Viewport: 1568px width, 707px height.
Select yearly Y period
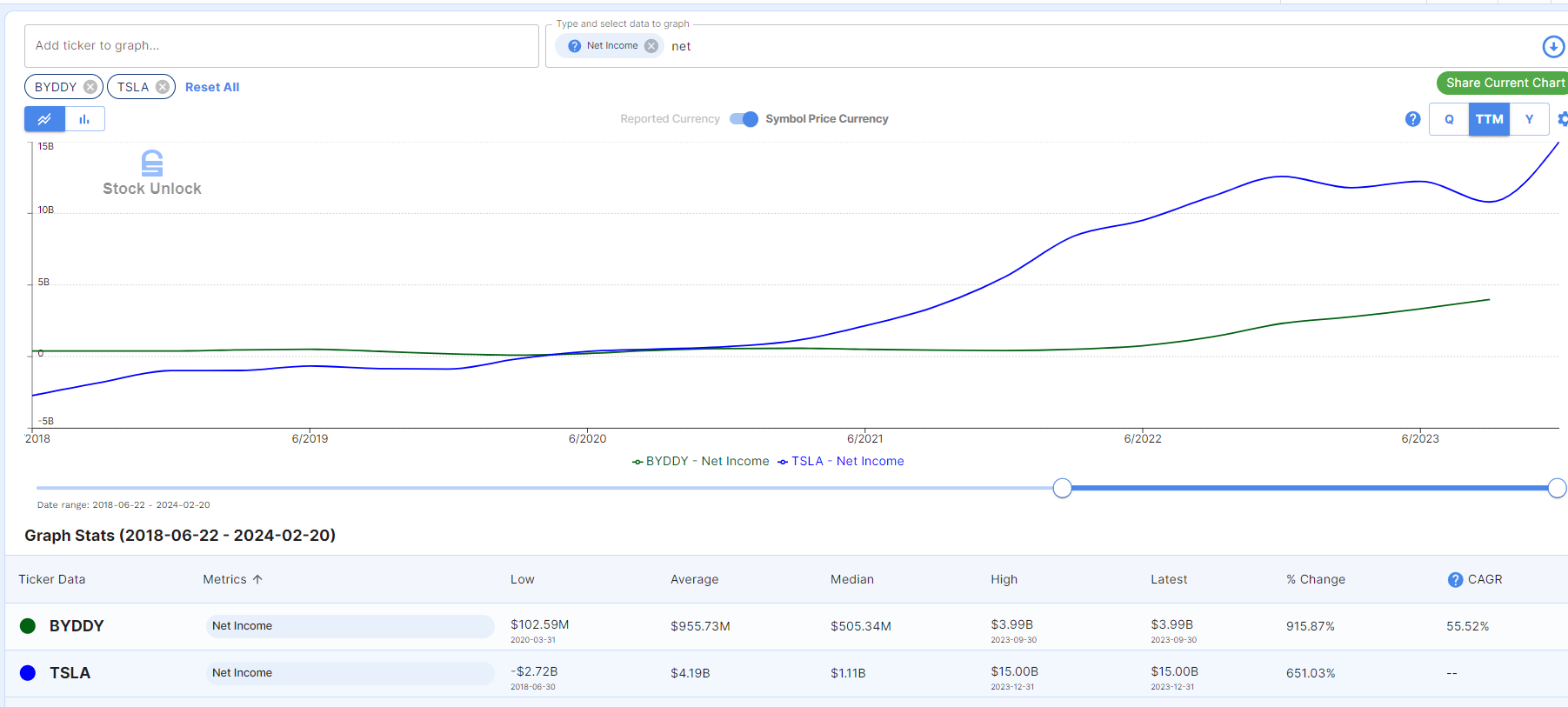(1529, 119)
